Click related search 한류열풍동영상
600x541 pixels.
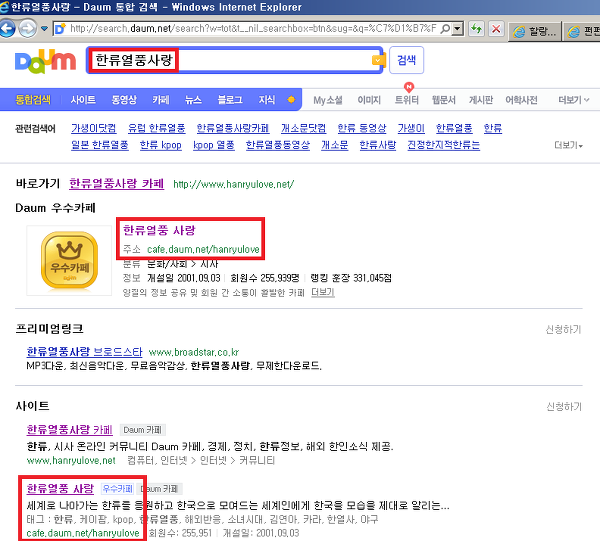[x=278, y=145]
